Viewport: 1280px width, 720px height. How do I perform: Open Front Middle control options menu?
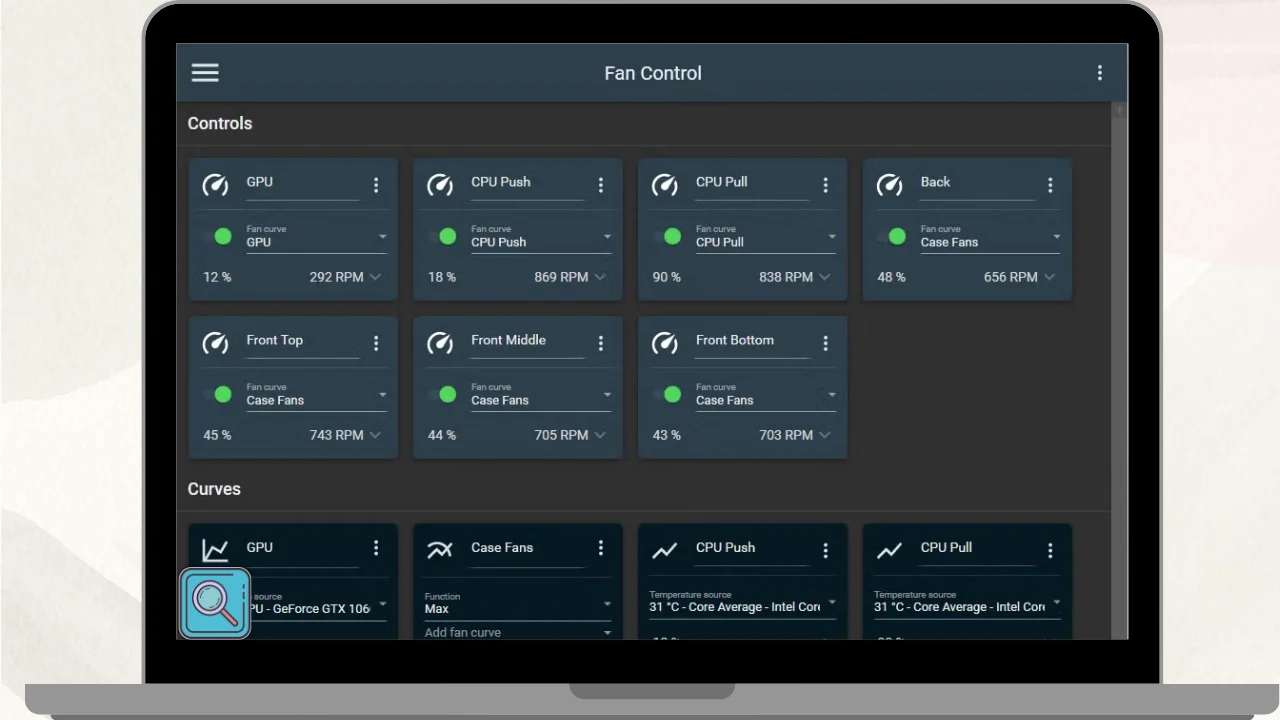(600, 343)
